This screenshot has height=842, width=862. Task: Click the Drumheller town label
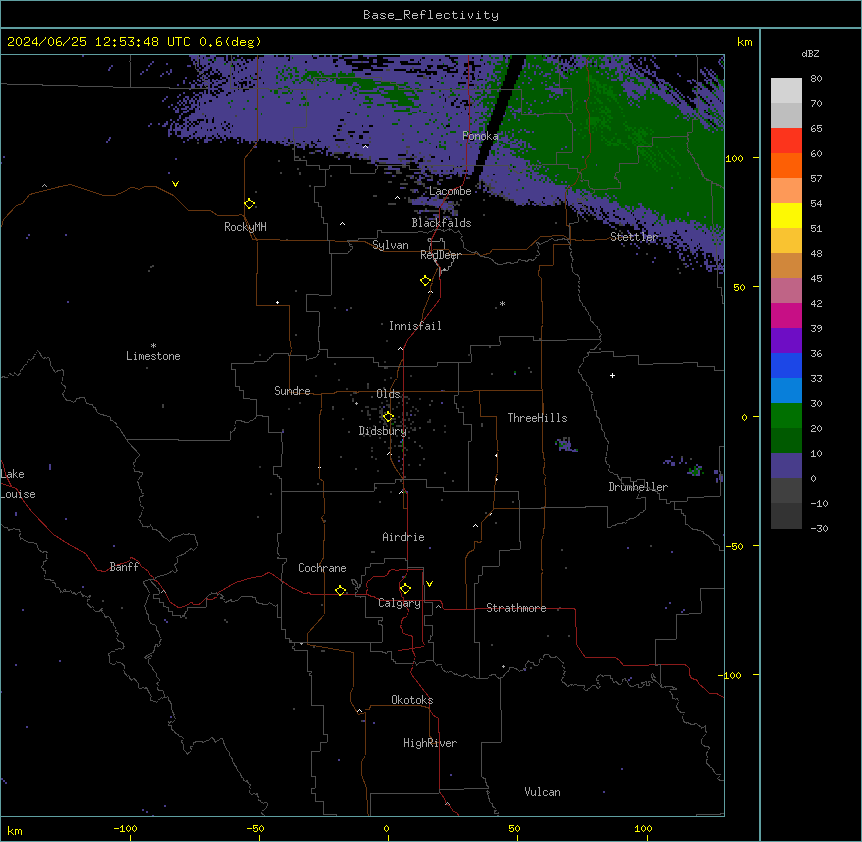pos(638,487)
